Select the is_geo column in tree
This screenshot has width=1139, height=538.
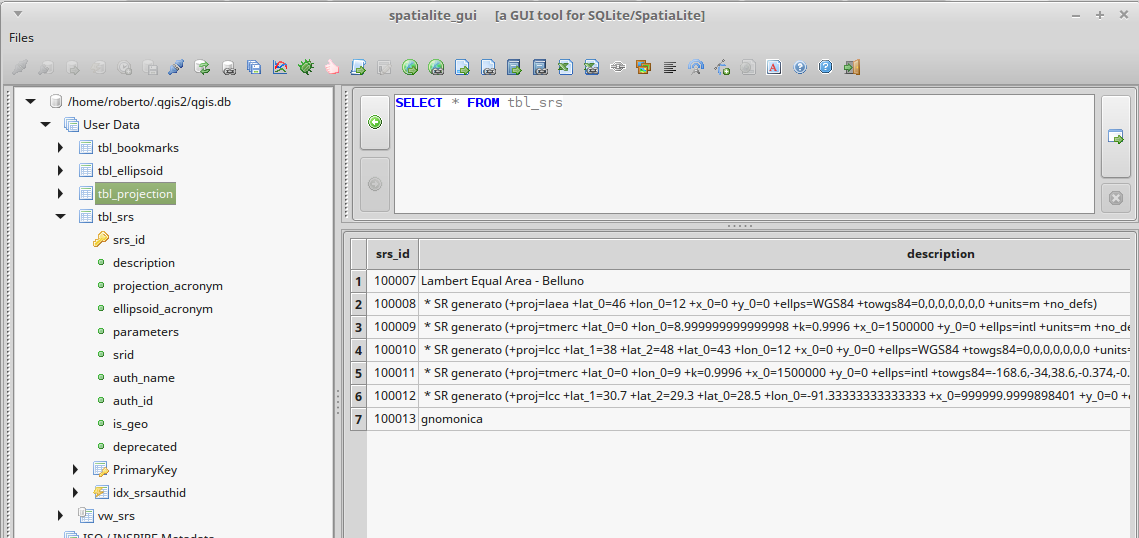pos(130,424)
